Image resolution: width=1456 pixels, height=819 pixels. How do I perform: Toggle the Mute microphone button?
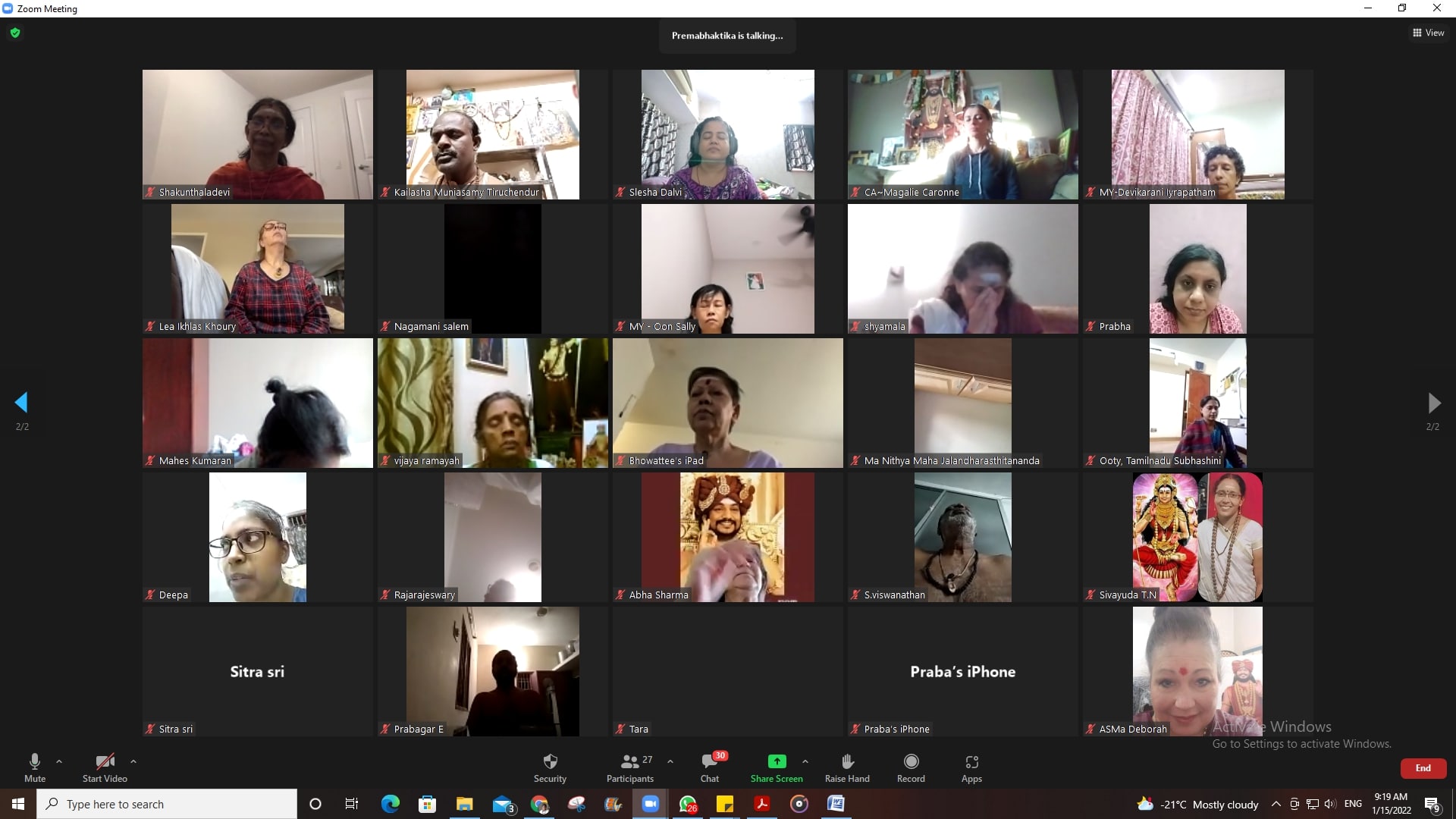35,761
